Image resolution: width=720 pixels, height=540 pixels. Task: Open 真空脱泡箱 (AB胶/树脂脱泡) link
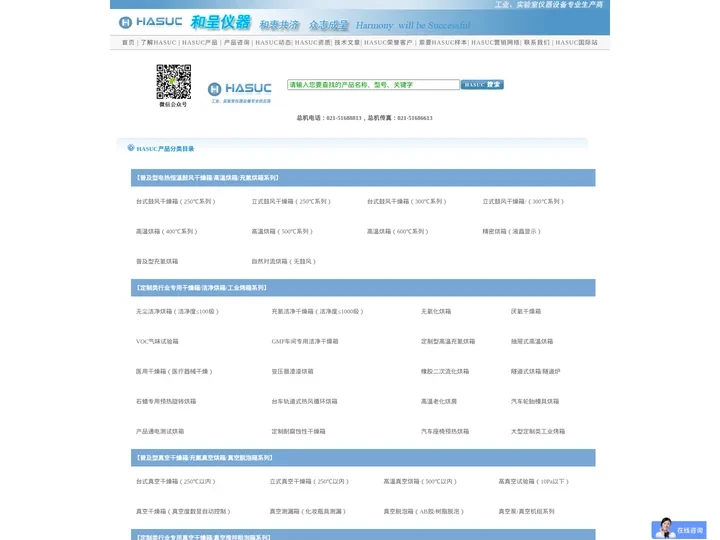(423, 511)
